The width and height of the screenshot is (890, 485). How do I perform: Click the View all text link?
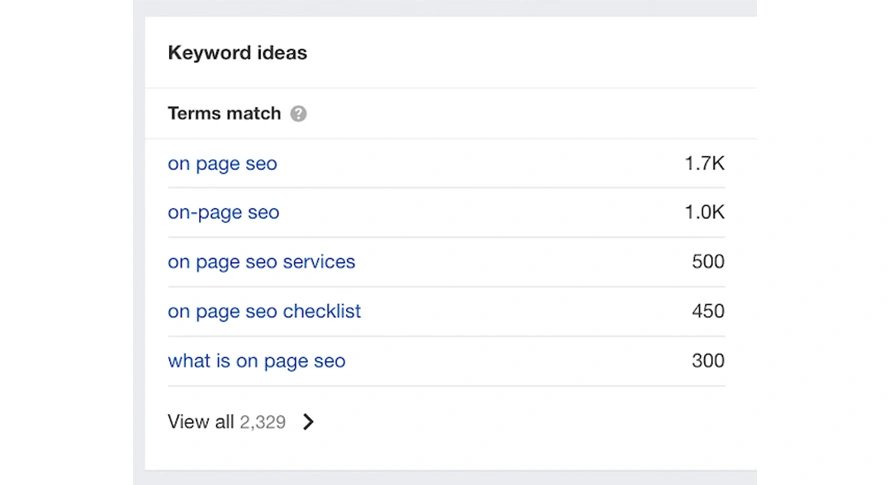pyautogui.click(x=200, y=421)
